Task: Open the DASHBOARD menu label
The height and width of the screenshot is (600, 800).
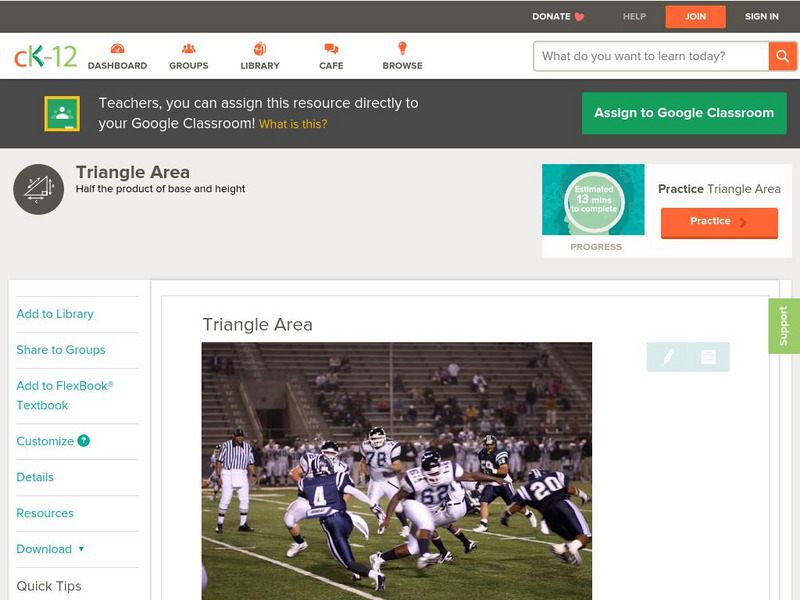Action: pos(117,66)
